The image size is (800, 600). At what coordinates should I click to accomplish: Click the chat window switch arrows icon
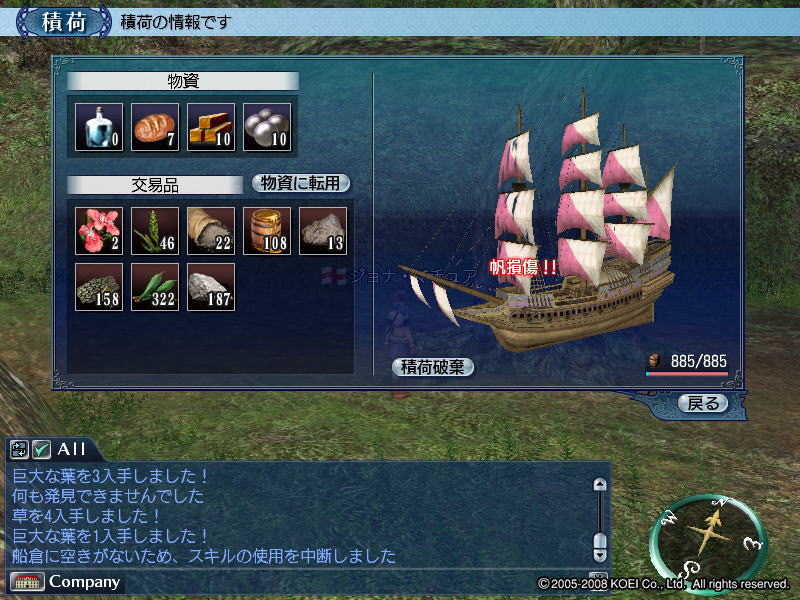coord(19,449)
